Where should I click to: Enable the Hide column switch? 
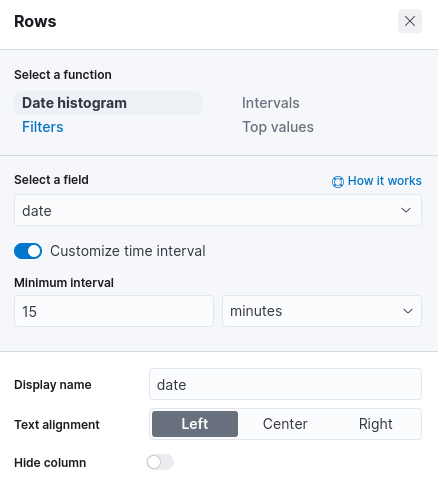click(x=160, y=462)
